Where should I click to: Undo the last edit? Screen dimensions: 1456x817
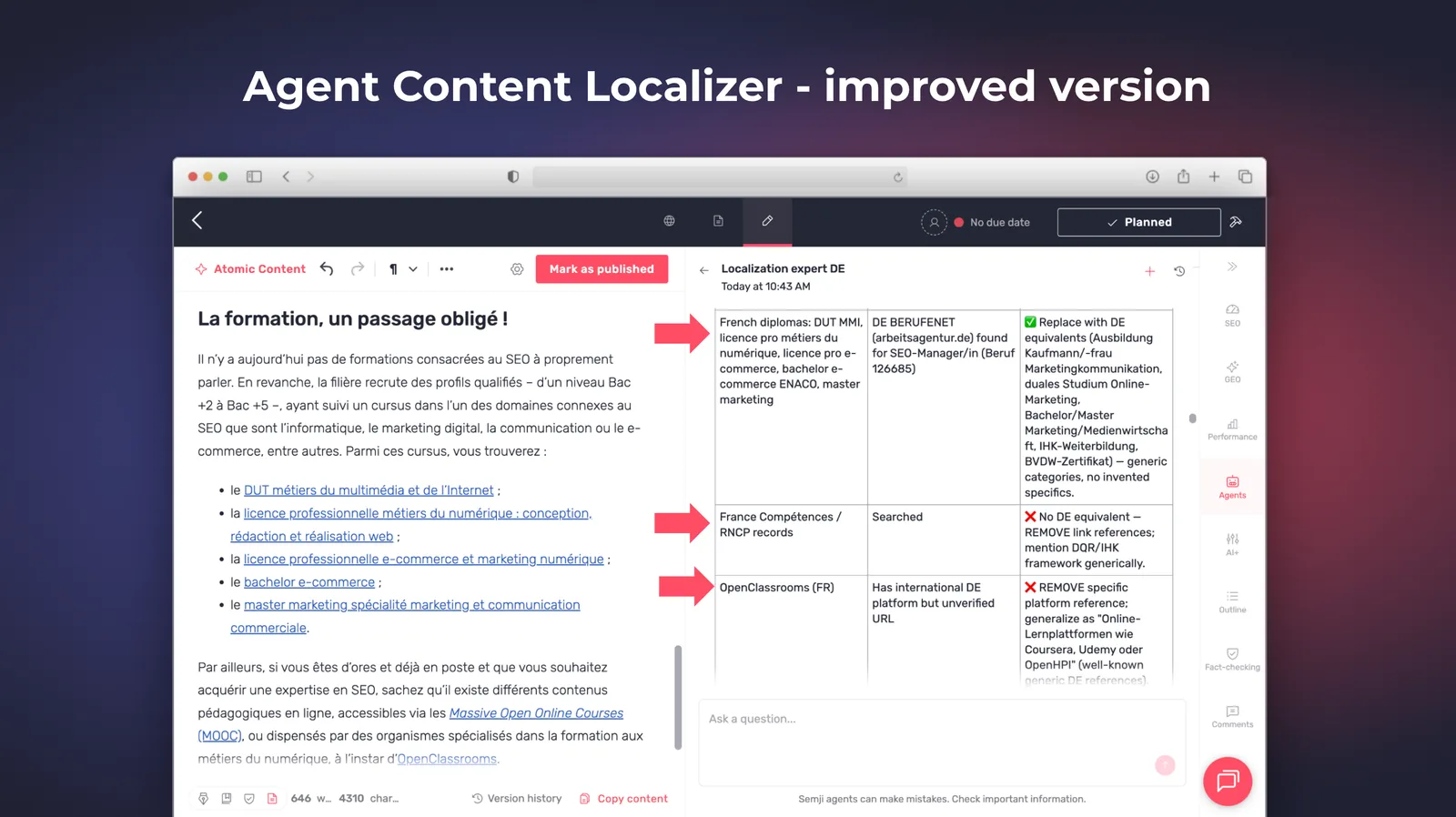coord(327,268)
